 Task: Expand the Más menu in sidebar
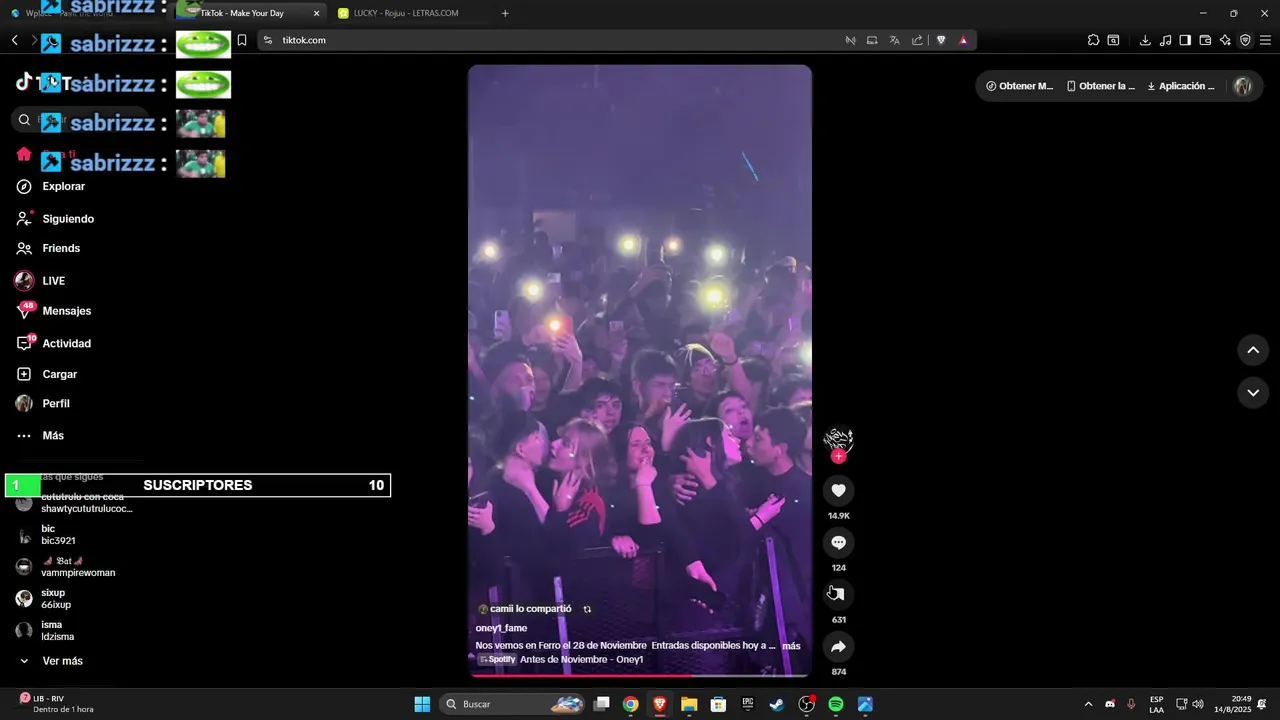click(40, 436)
